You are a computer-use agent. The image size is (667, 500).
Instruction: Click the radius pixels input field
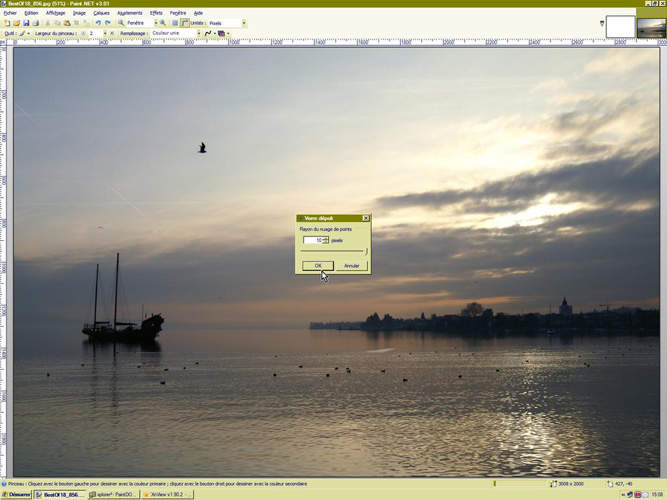pos(312,240)
